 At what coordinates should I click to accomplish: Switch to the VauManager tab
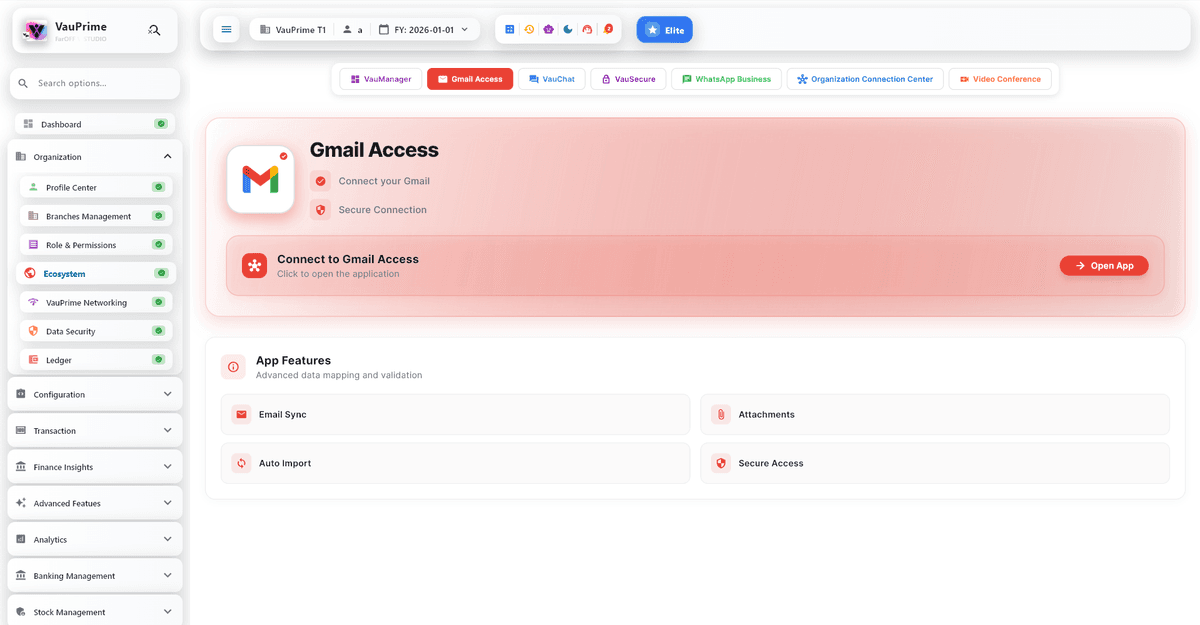click(381, 79)
